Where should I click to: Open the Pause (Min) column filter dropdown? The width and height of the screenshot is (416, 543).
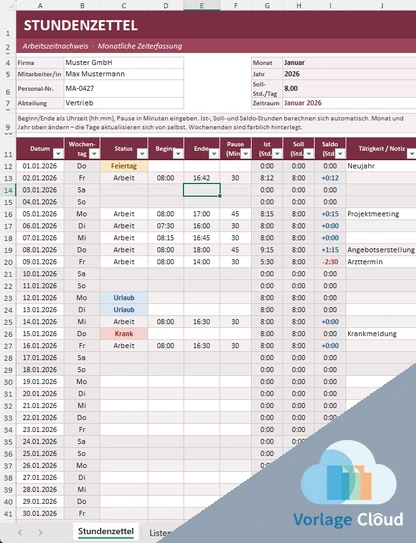(246, 153)
